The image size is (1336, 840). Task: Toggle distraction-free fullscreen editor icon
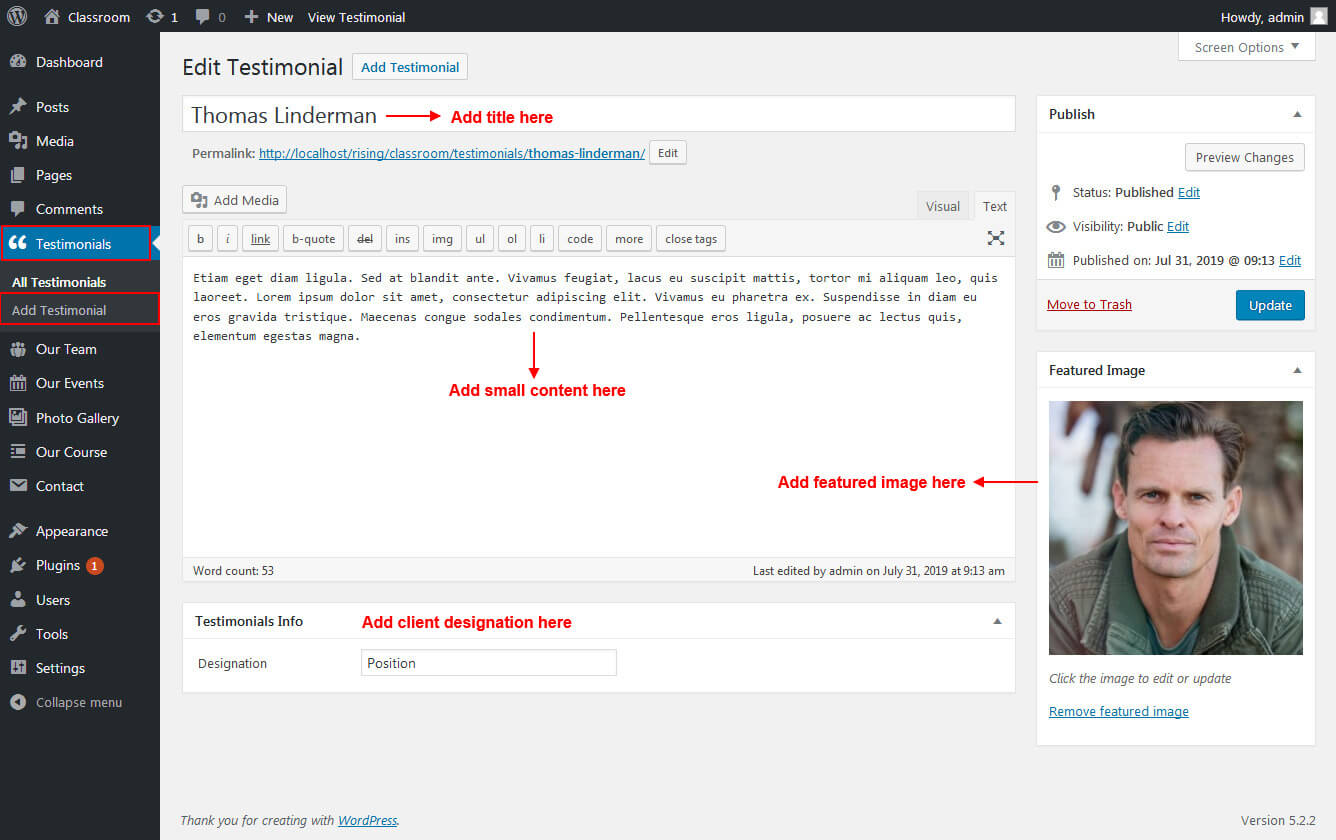click(995, 238)
